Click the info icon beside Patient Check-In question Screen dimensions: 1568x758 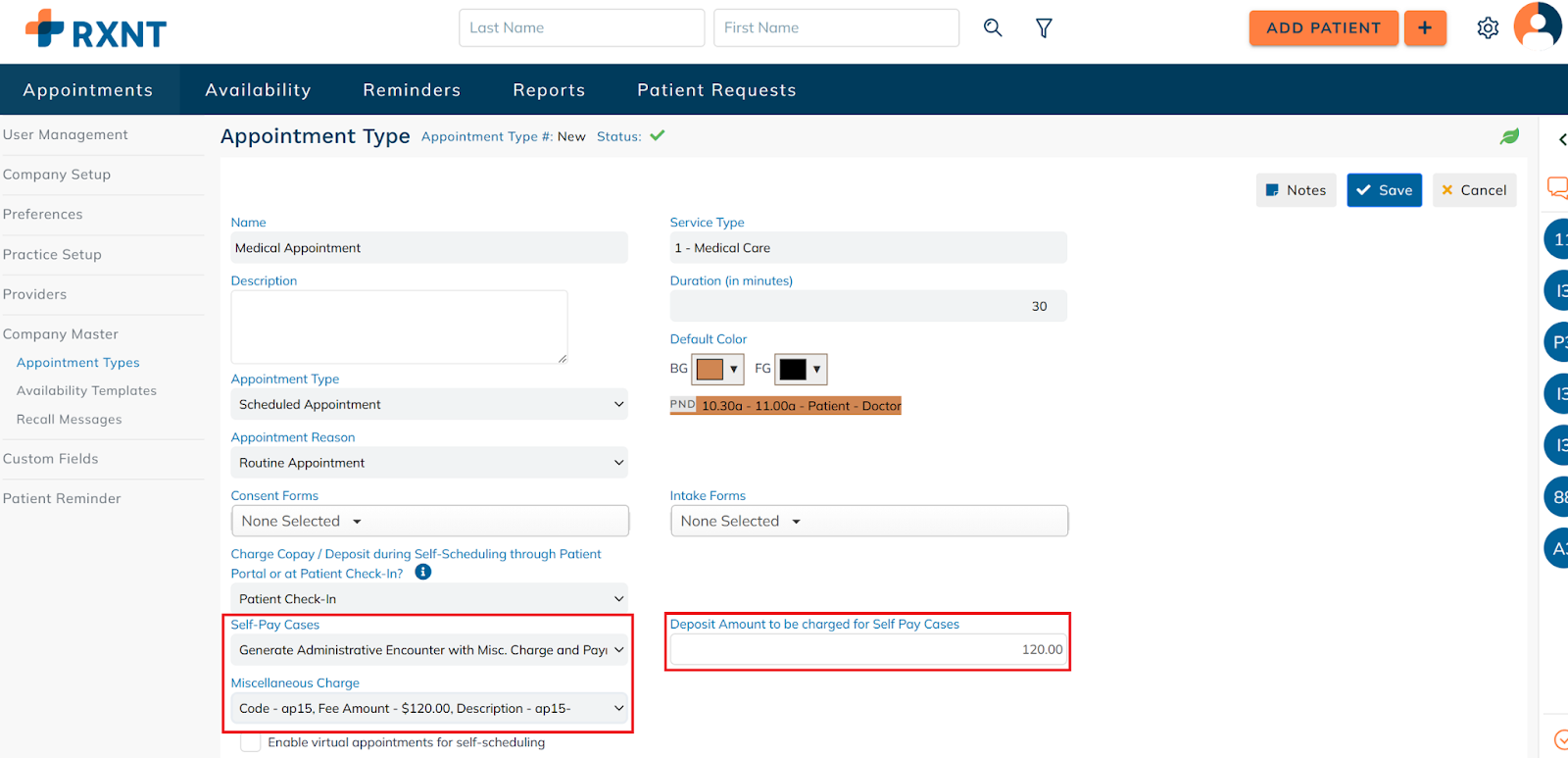pos(423,573)
